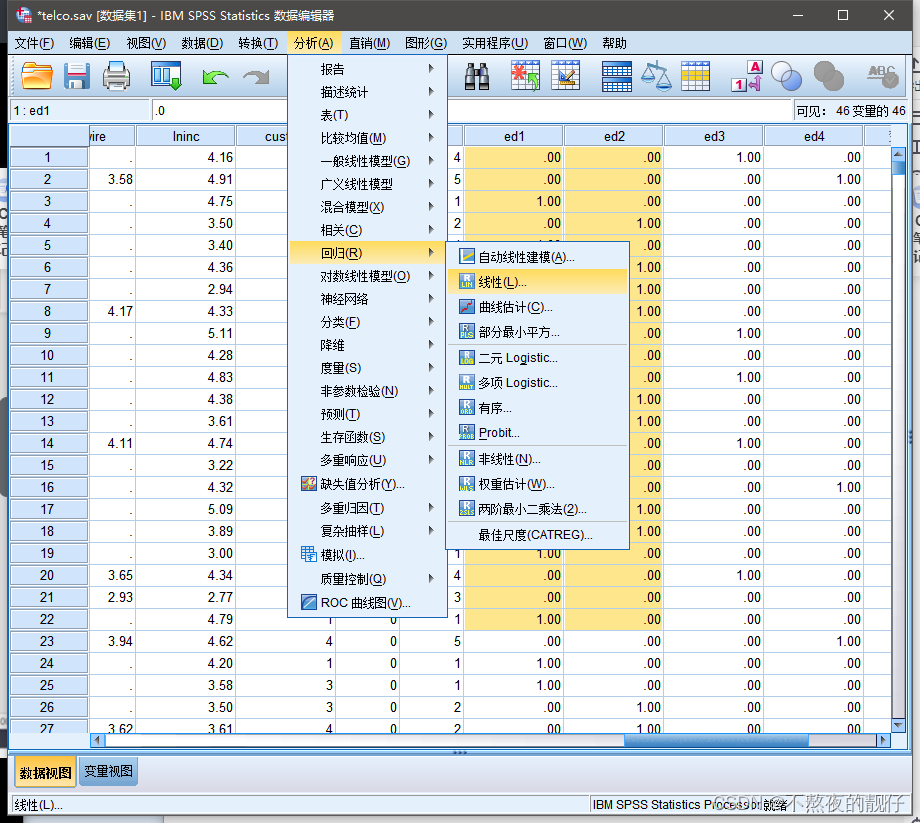Select the lninc column header

click(186, 137)
